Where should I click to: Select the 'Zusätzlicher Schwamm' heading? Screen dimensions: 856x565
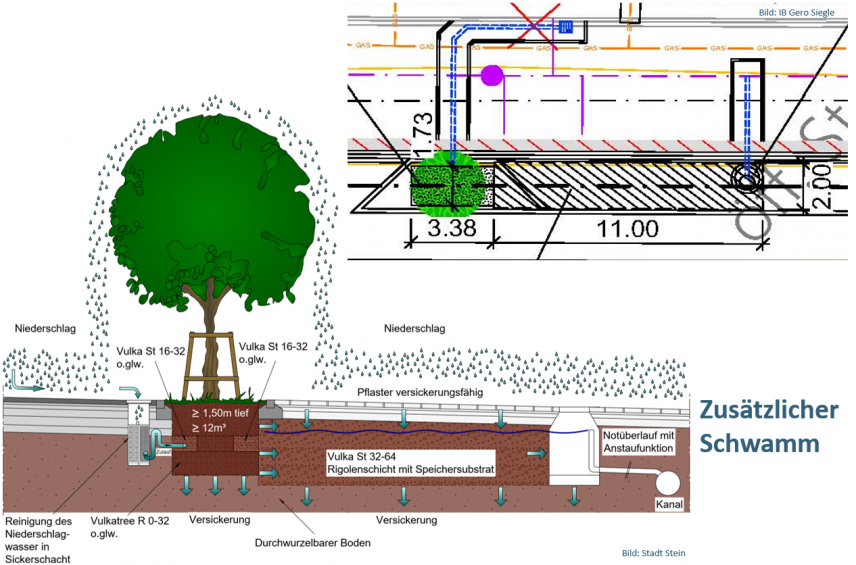(768, 426)
